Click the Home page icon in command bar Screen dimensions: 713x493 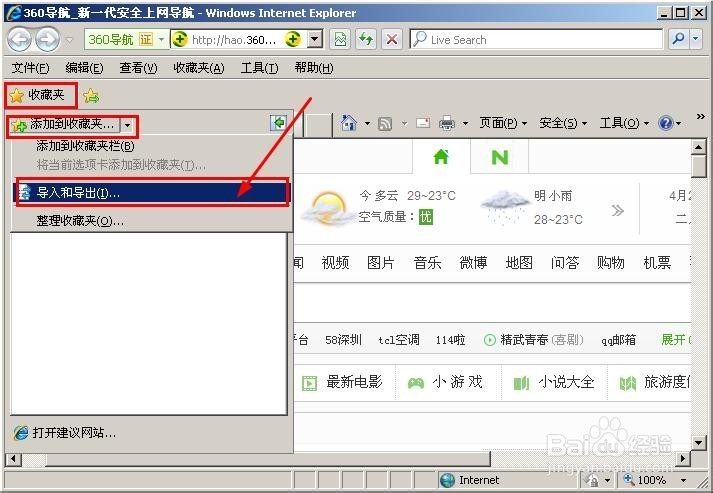348,123
